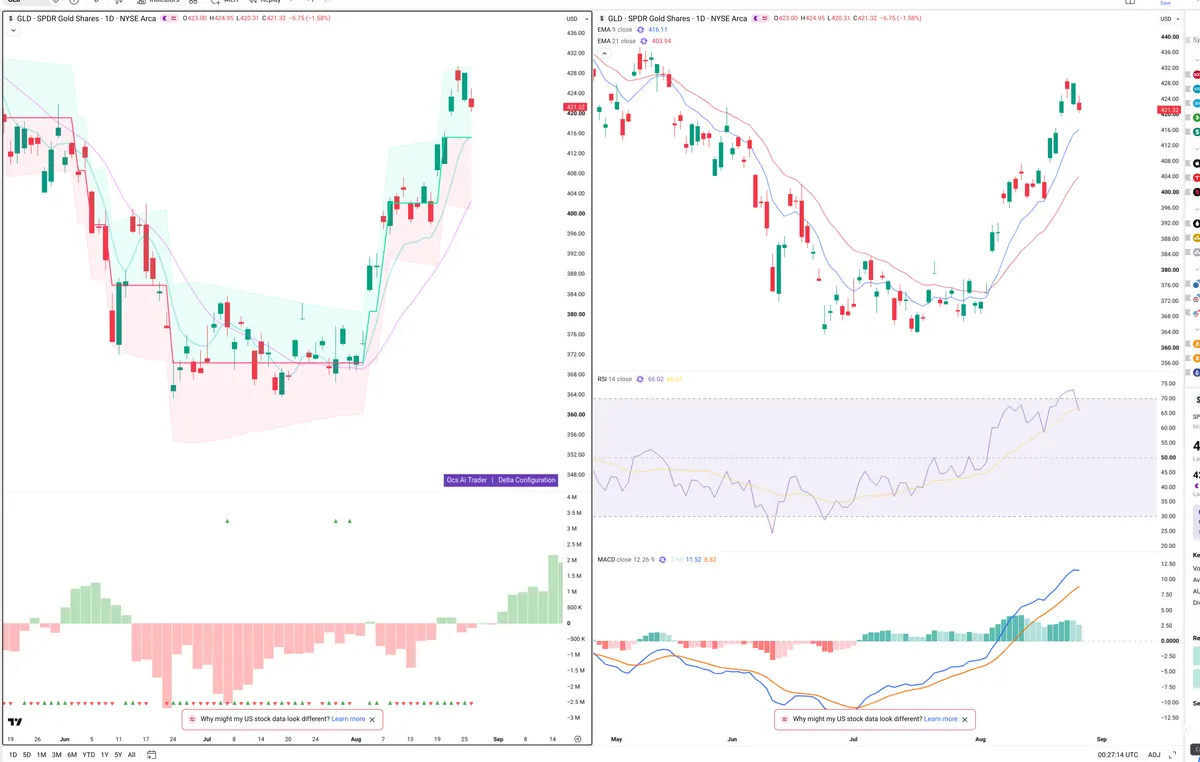Click the EMA 9 value 416.11
Image resolution: width=1200 pixels, height=762 pixels.
[x=658, y=30]
